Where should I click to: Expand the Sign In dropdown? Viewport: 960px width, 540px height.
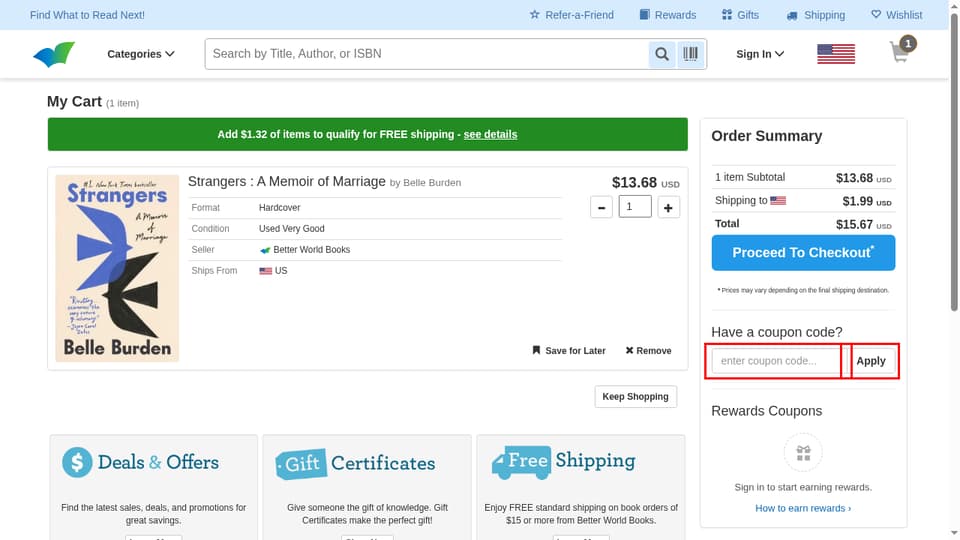[x=760, y=54]
